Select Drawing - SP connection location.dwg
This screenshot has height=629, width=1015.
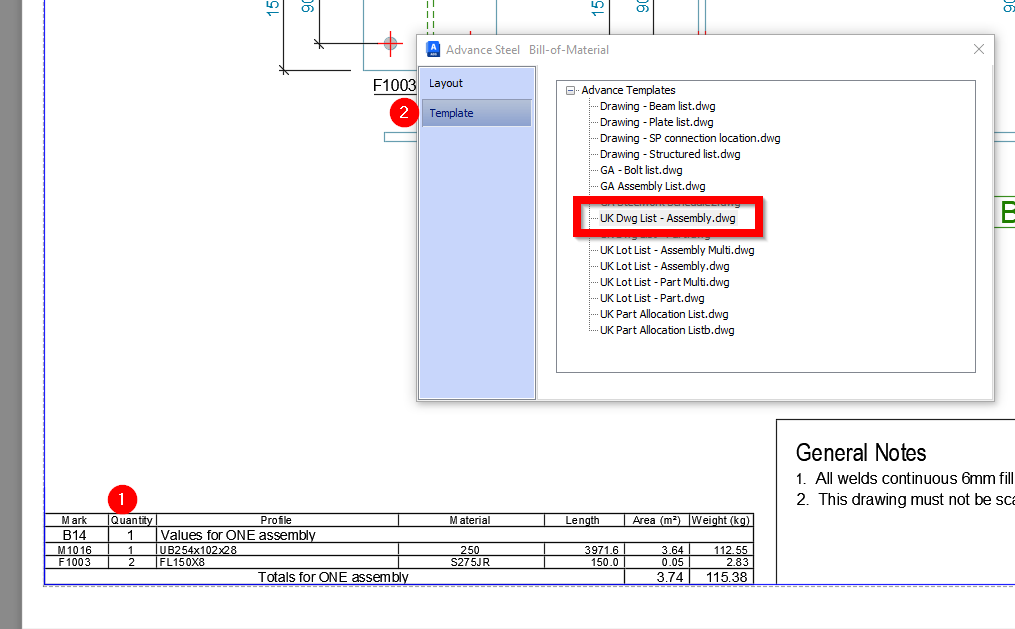tap(690, 138)
